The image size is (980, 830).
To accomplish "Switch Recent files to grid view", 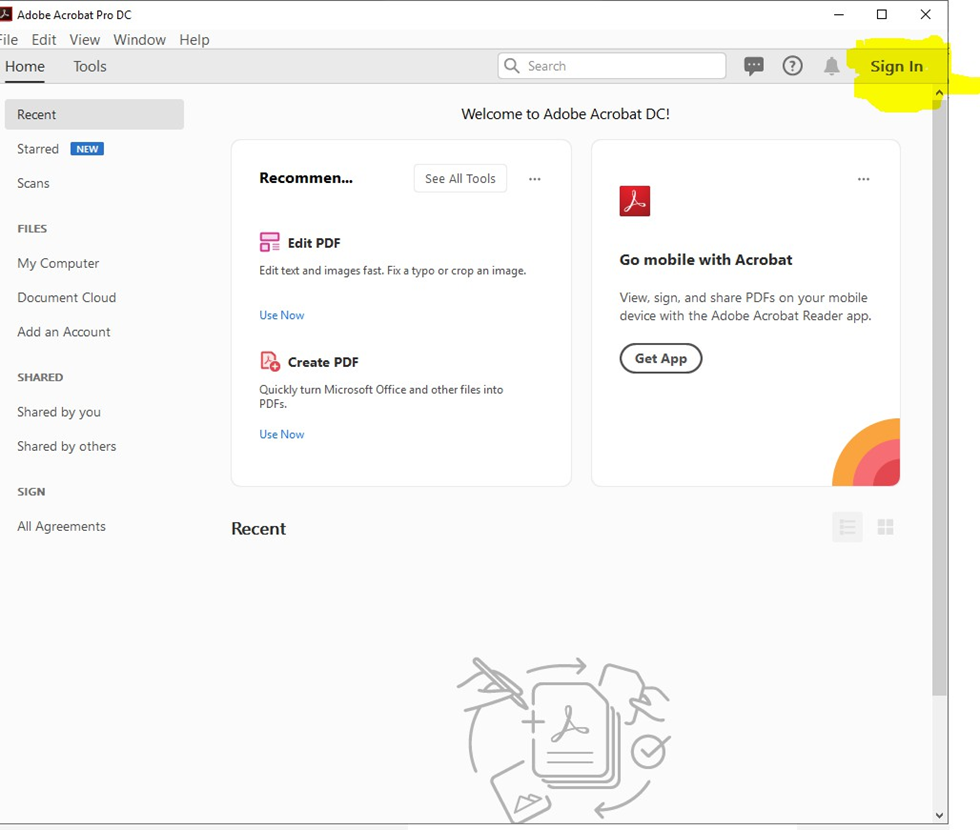I will tap(886, 527).
